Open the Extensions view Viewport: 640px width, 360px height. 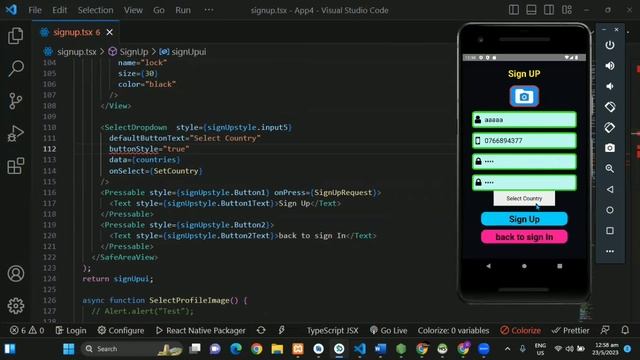click(16, 166)
